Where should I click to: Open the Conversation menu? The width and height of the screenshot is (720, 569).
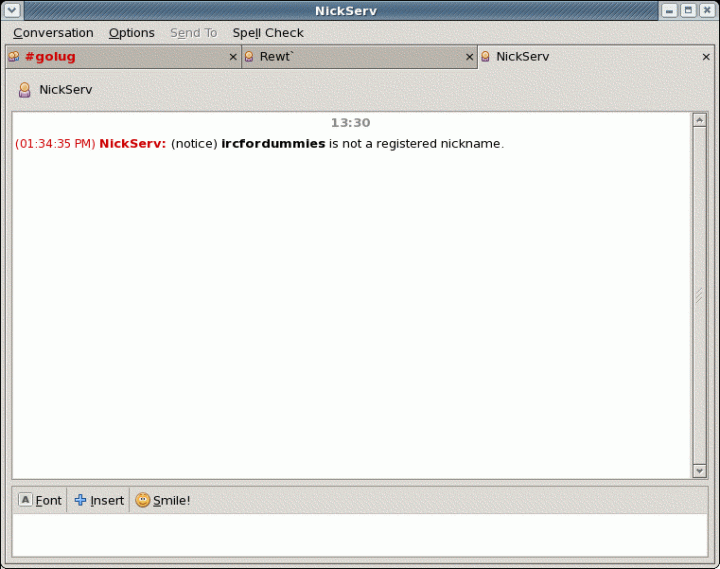(53, 33)
